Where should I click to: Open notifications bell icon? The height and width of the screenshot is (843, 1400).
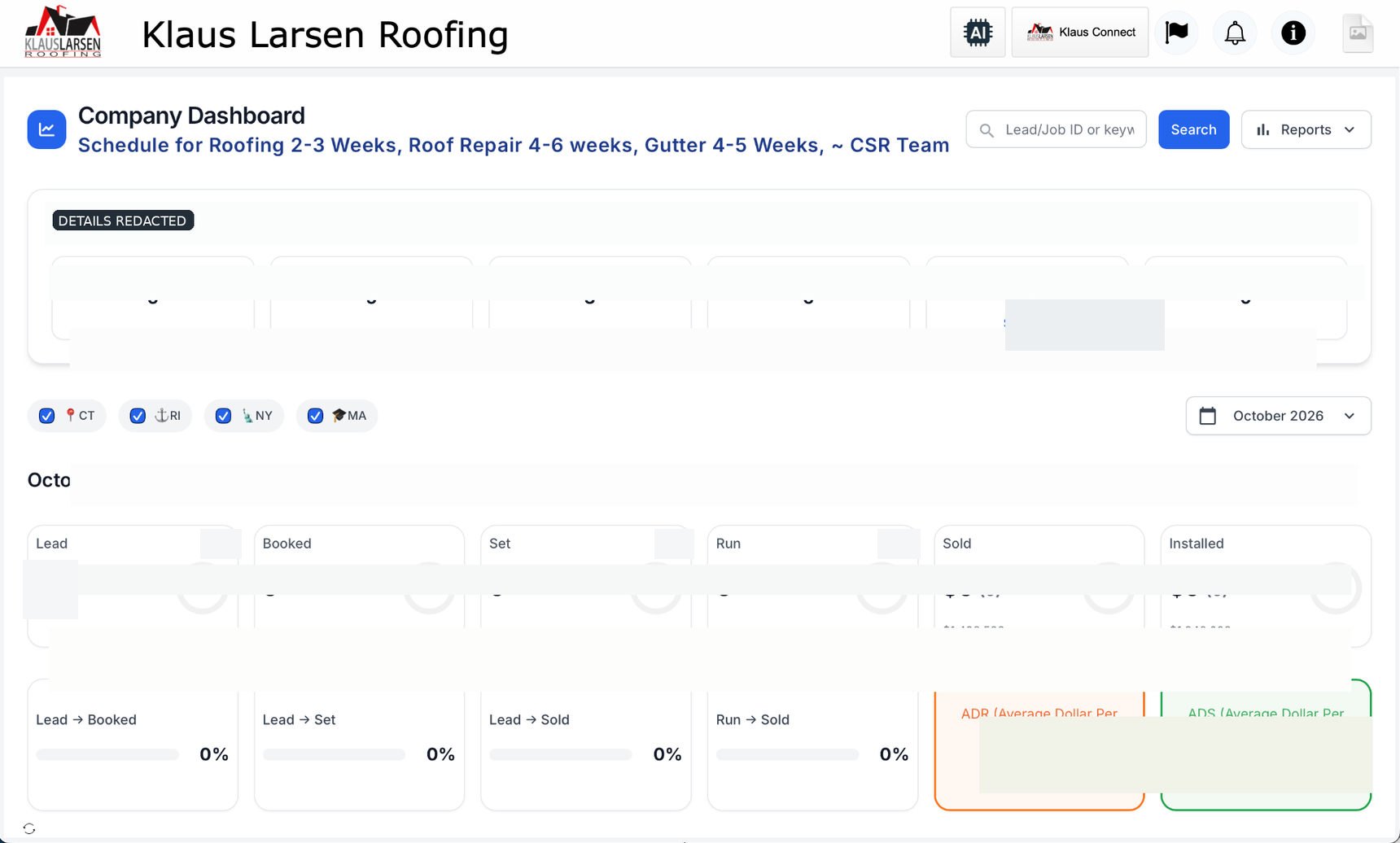point(1235,33)
